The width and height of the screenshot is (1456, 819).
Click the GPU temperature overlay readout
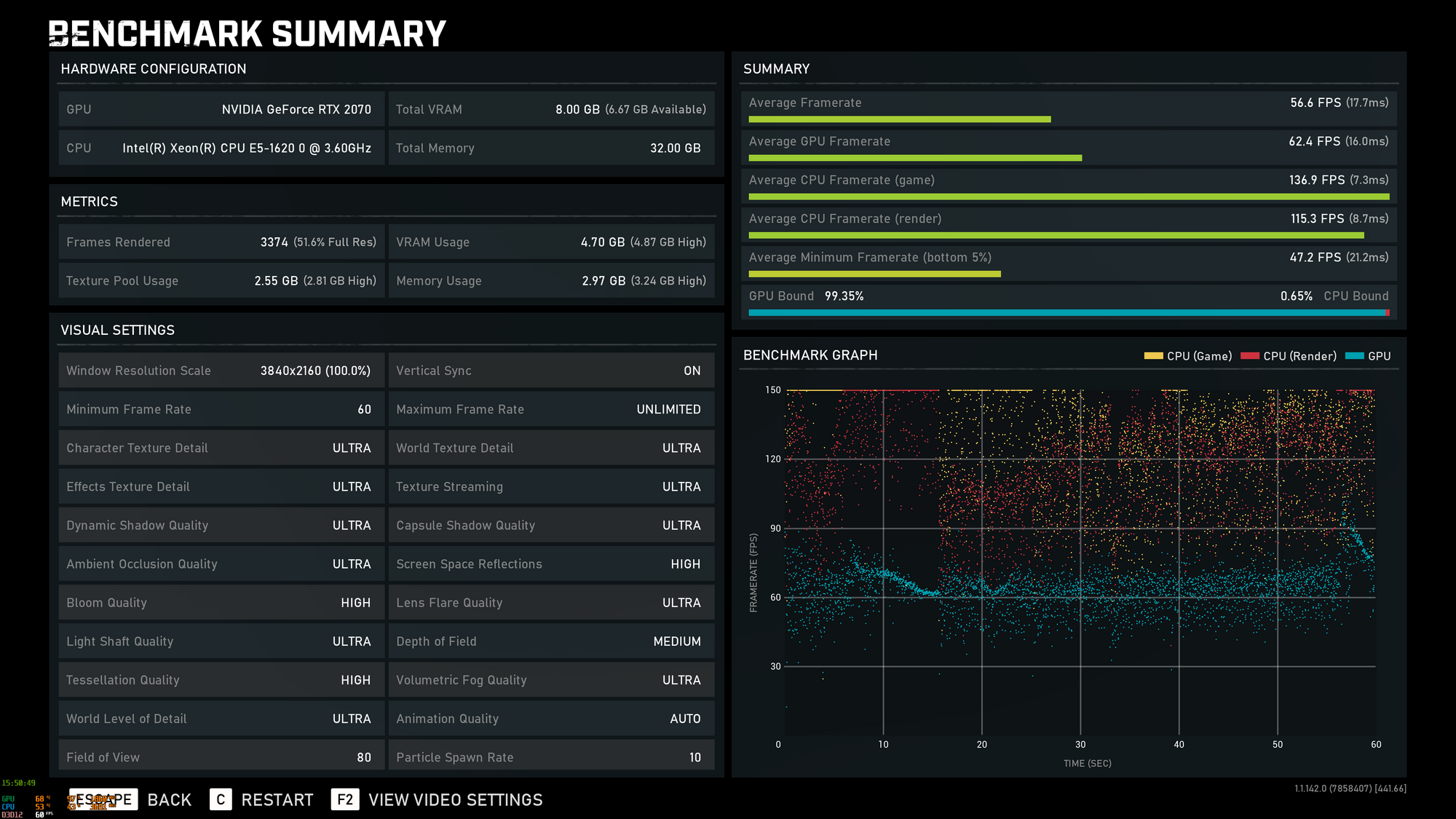click(x=41, y=799)
